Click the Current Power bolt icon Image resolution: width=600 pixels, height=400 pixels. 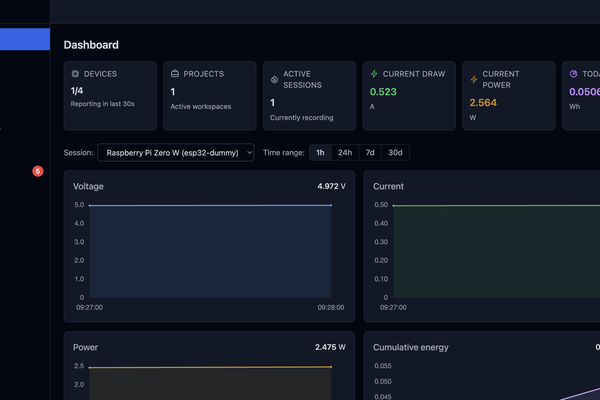coord(474,79)
